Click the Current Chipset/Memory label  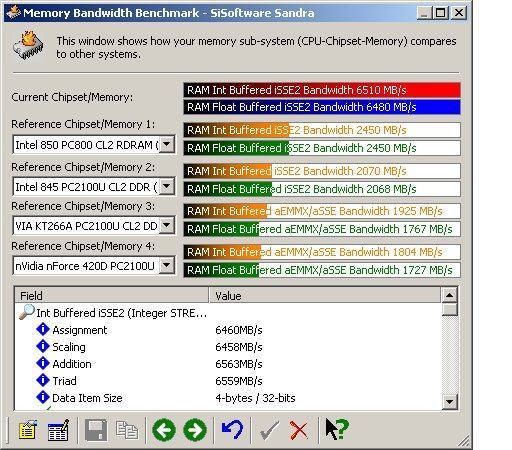point(72,97)
